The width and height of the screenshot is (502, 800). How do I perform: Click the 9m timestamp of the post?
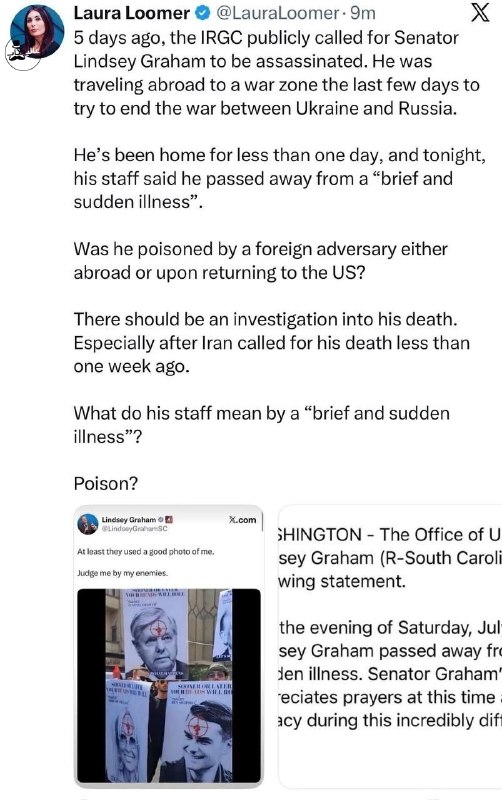click(x=363, y=13)
